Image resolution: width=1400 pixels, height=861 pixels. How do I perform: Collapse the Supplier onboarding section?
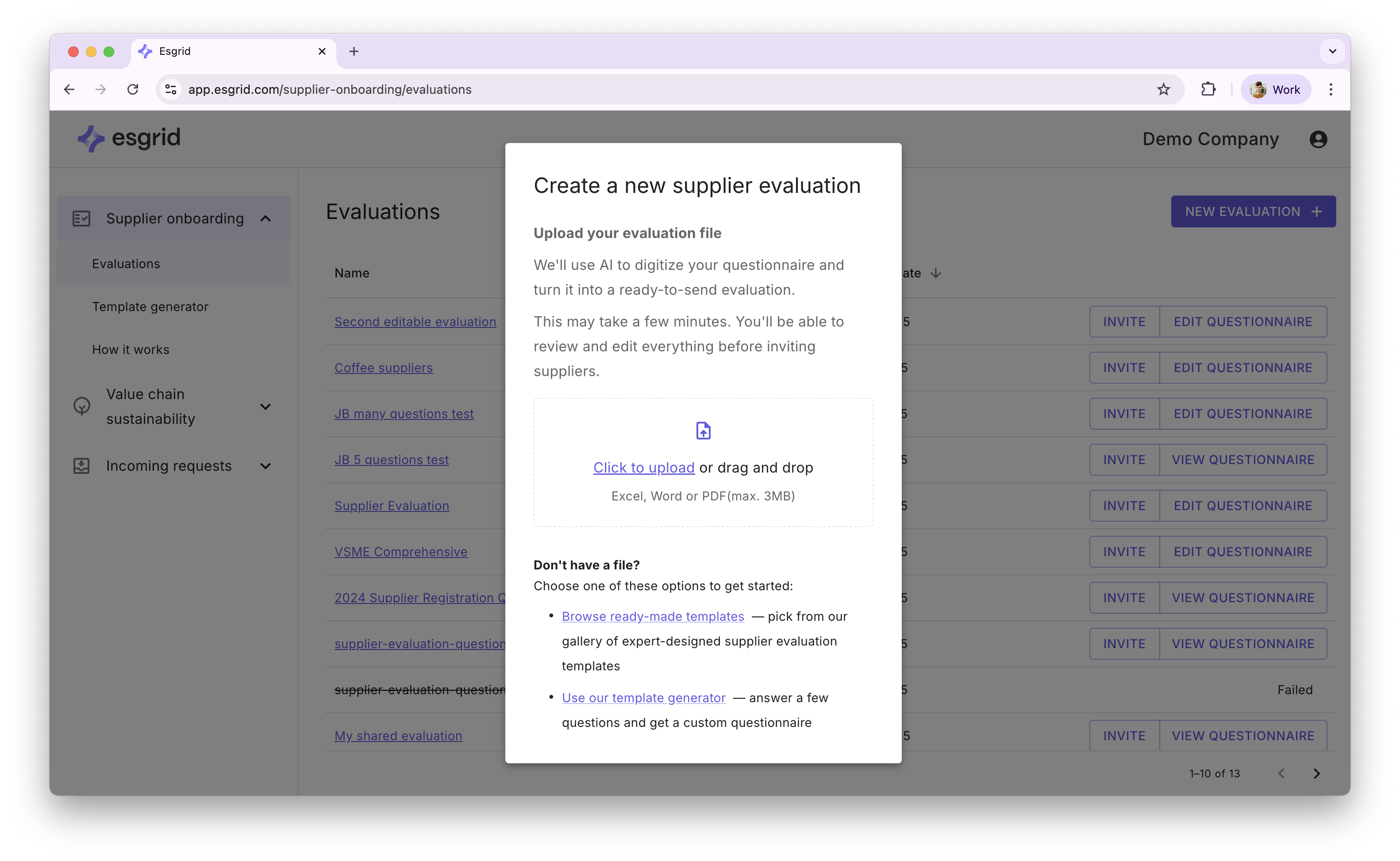[x=266, y=218]
